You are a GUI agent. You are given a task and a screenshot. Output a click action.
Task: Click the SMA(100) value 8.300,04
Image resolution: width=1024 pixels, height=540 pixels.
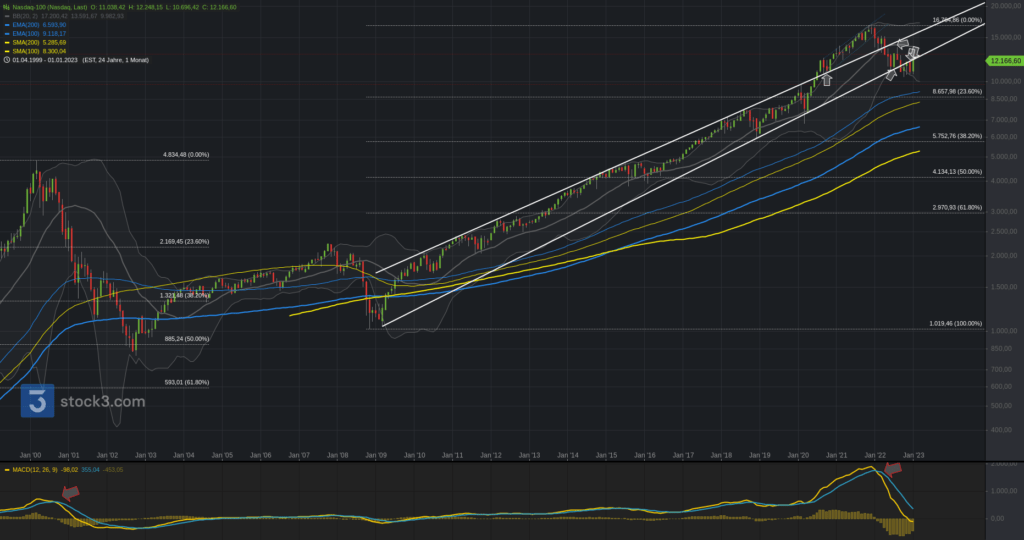(x=54, y=51)
